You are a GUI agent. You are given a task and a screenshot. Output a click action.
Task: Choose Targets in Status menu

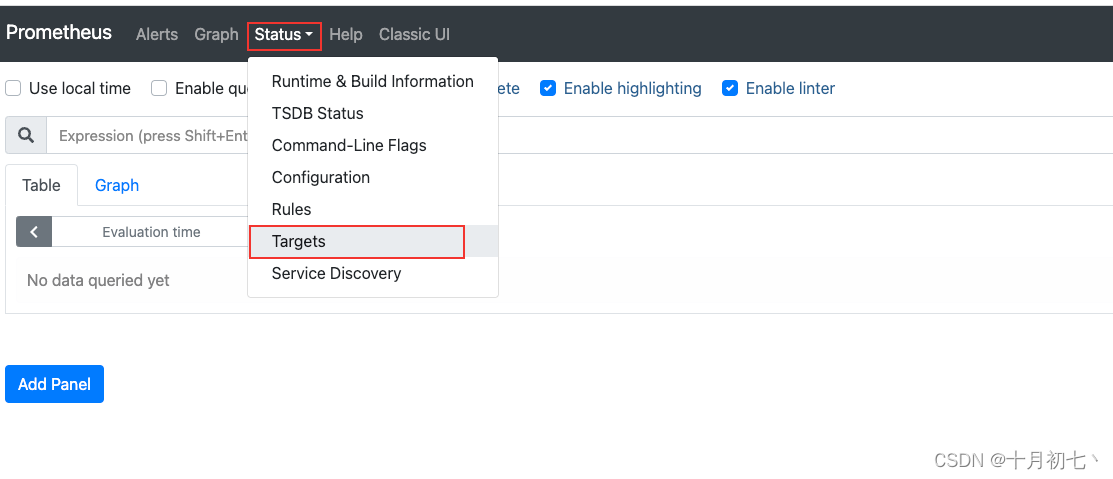[x=373, y=241]
